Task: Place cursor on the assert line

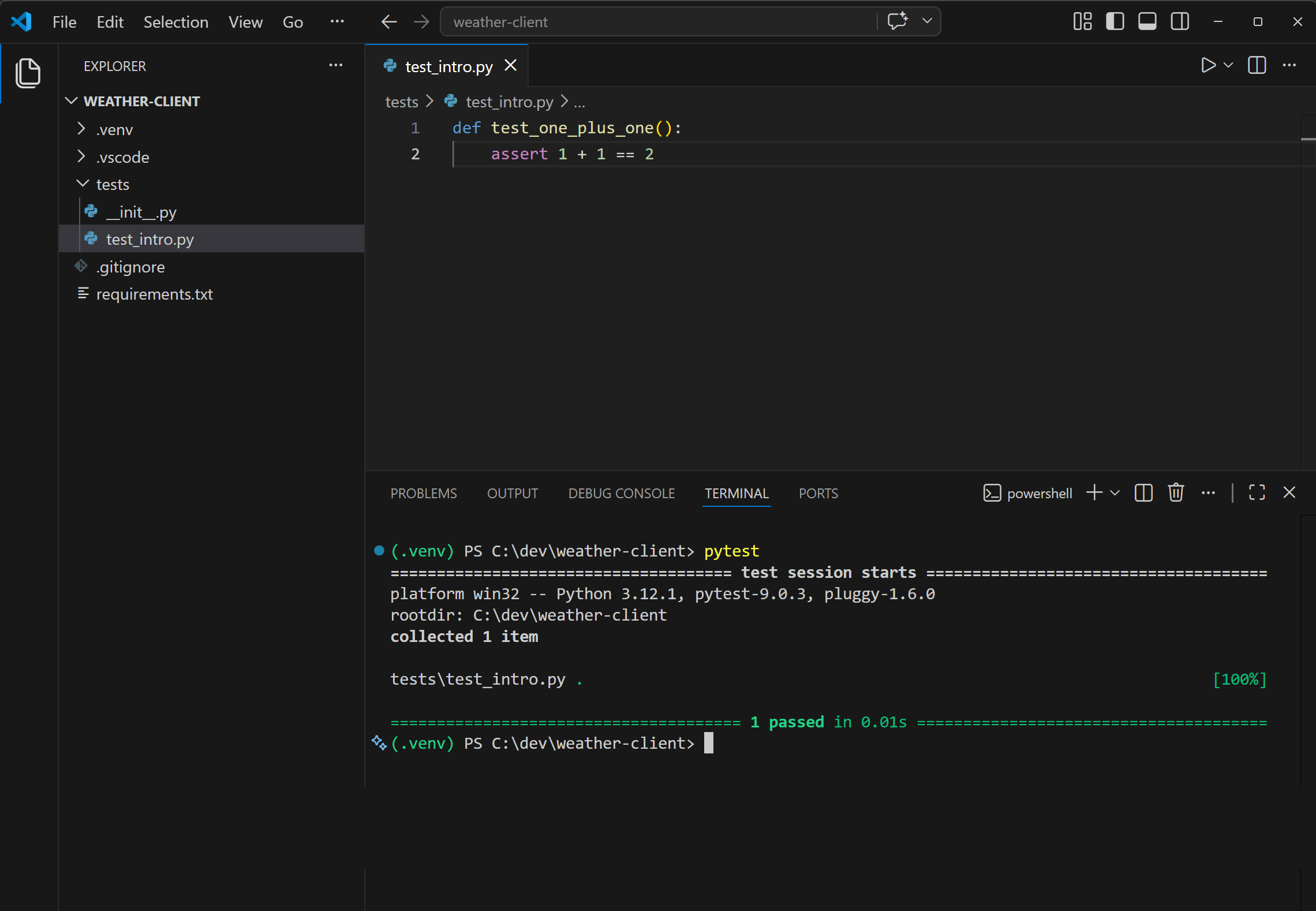Action: tap(572, 154)
